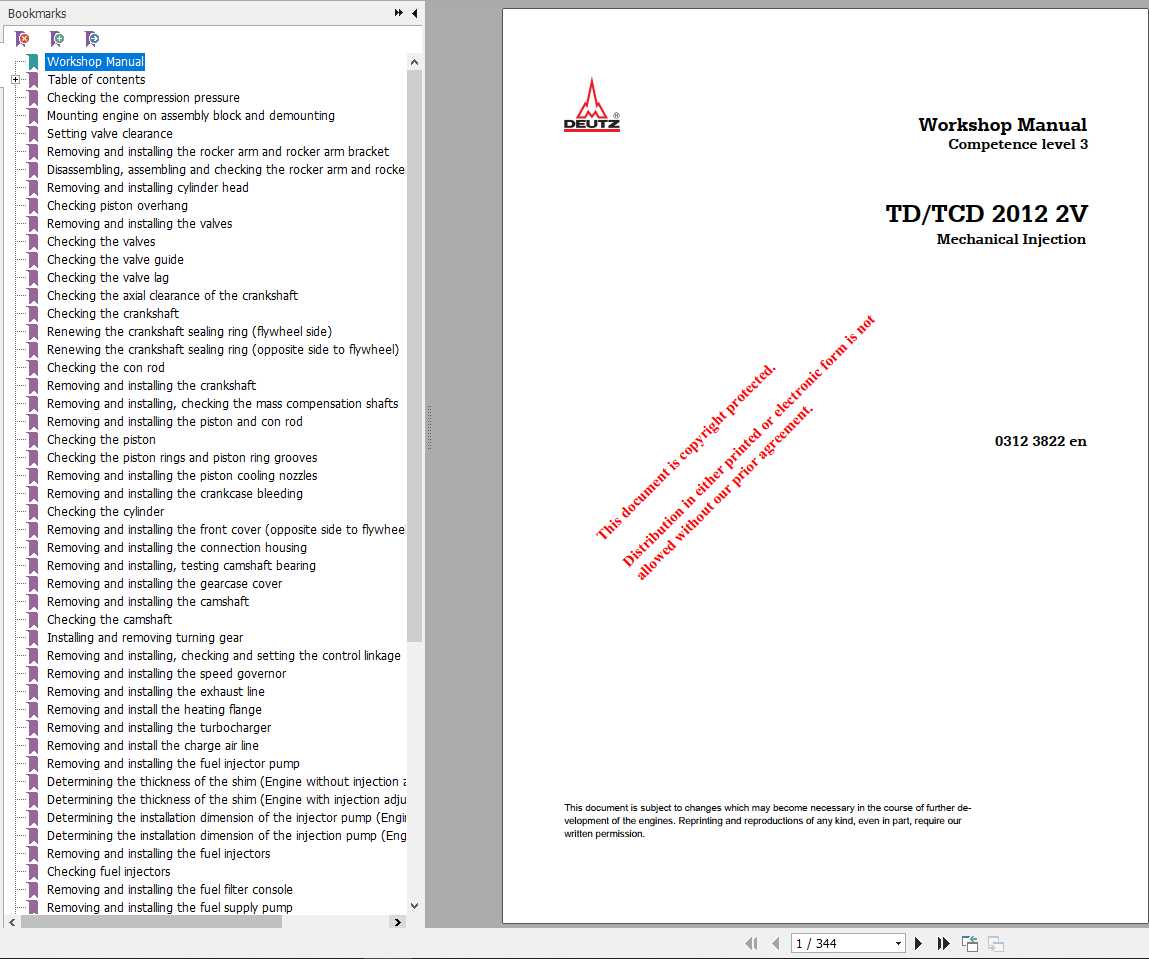Select the Workshop Manual bookmark
Screen dimensions: 1149x959
pos(95,62)
